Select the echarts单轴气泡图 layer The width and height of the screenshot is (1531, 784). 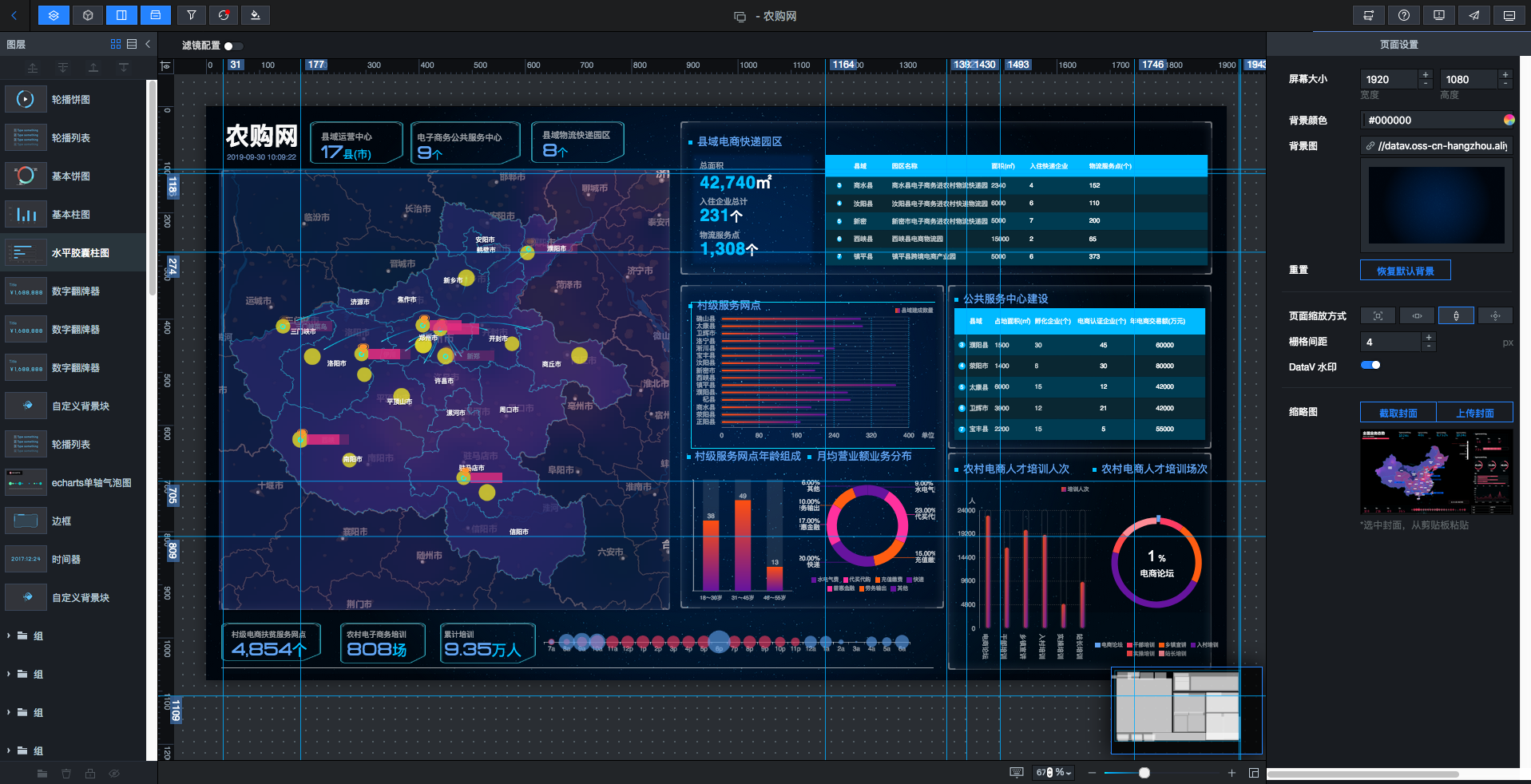73,483
